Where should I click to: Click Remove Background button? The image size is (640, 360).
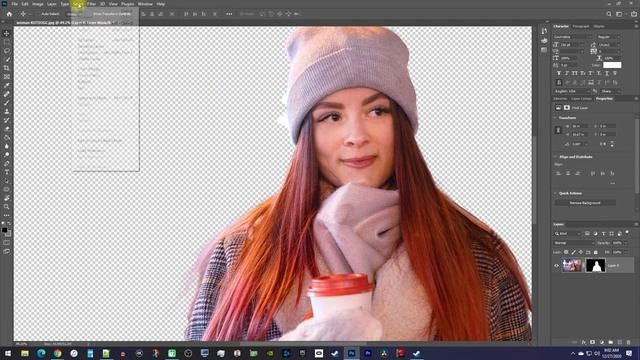coord(585,203)
